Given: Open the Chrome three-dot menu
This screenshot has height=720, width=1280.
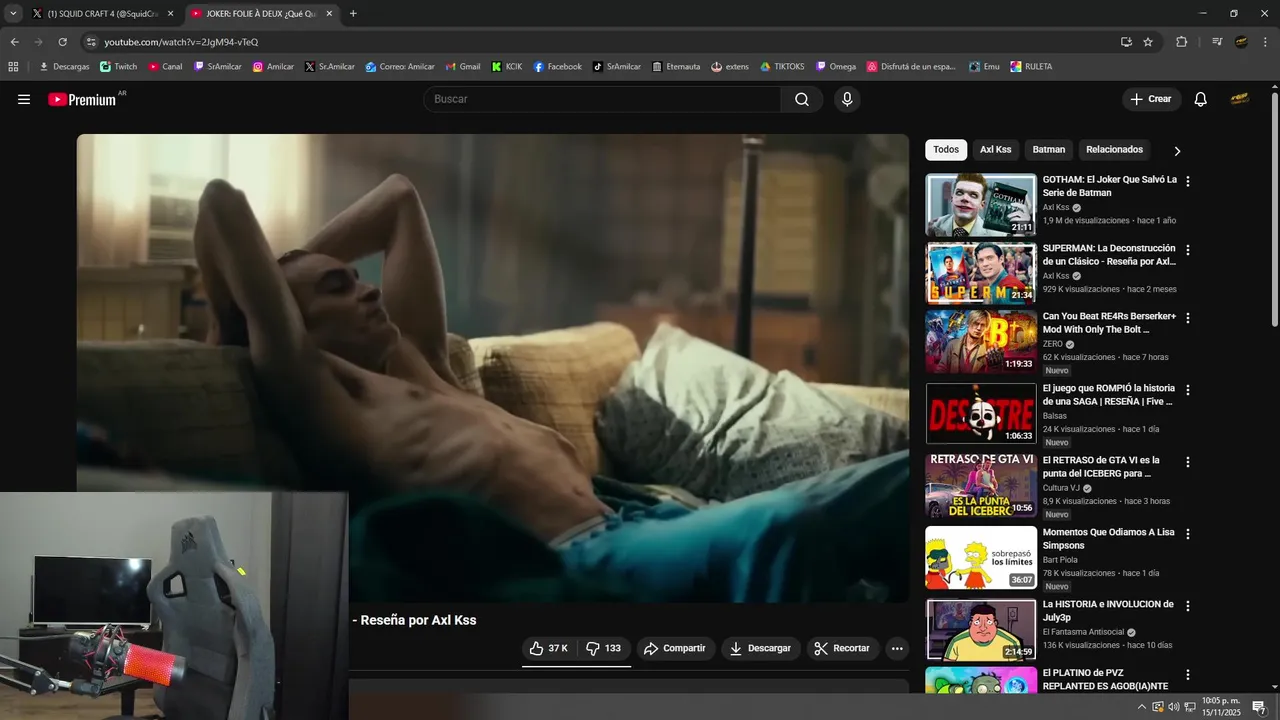Looking at the screenshot, I should pyautogui.click(x=1266, y=42).
